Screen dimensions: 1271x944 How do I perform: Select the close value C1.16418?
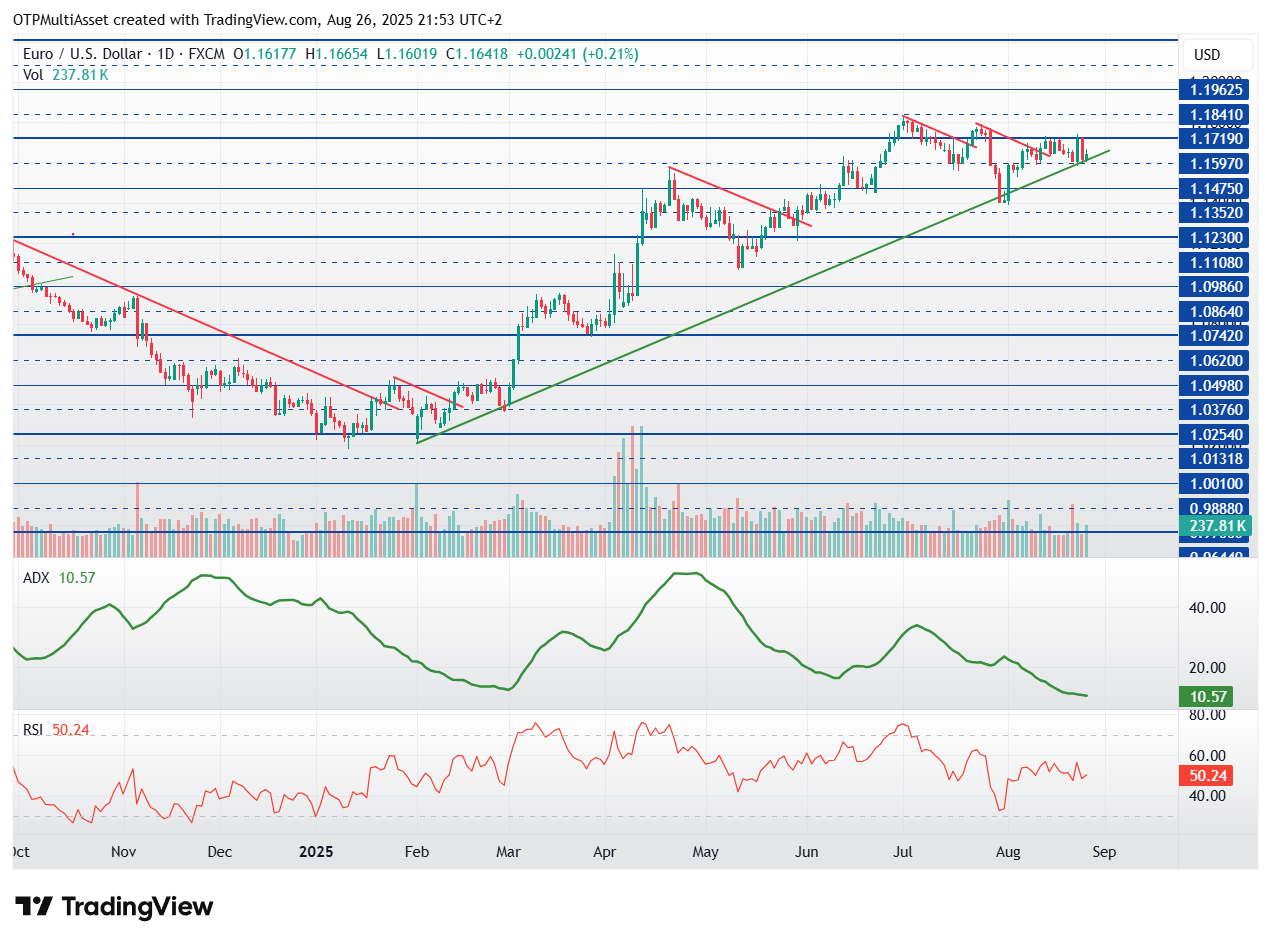tap(478, 53)
